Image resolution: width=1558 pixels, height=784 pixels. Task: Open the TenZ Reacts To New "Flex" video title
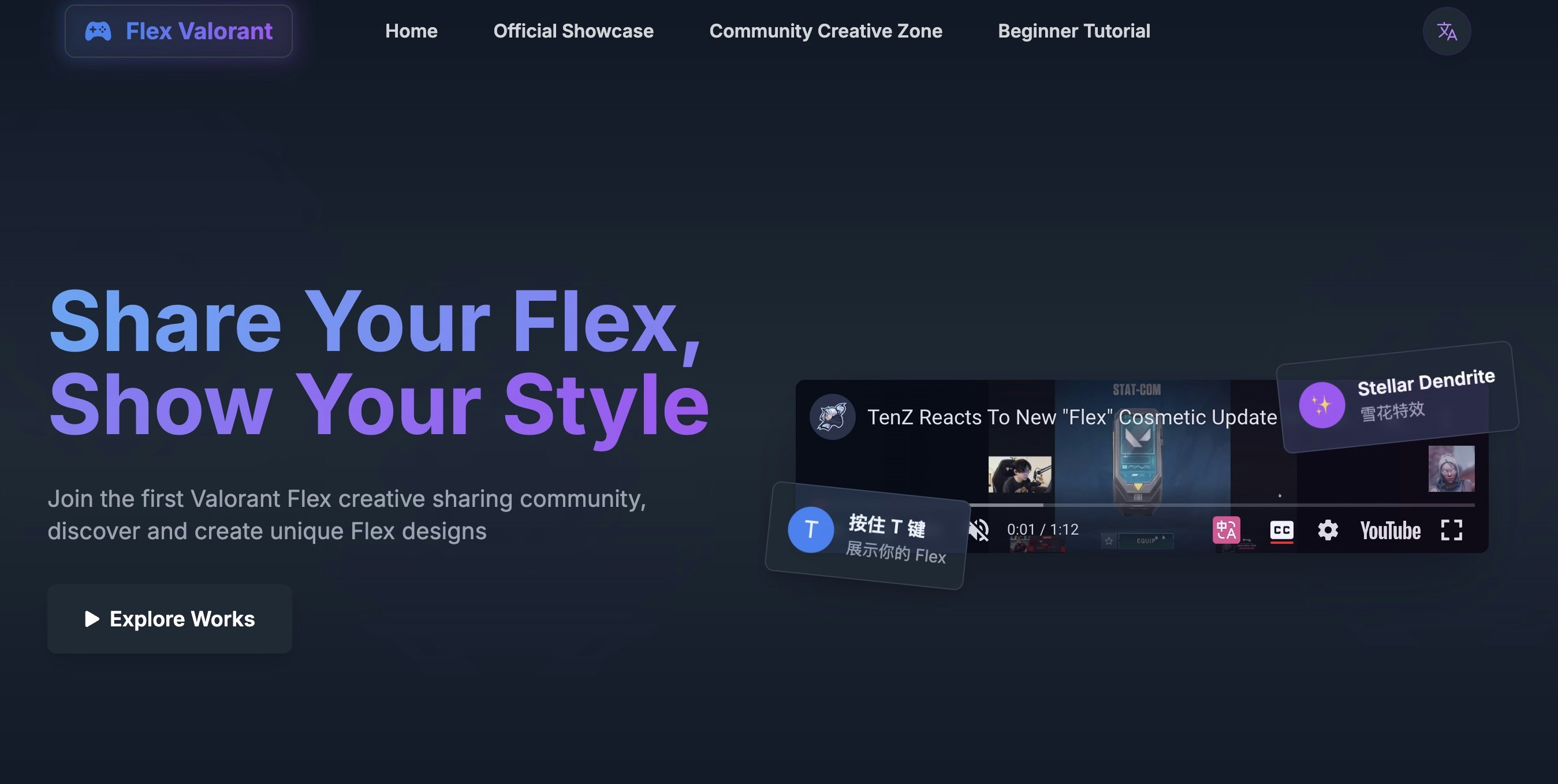click(1072, 417)
